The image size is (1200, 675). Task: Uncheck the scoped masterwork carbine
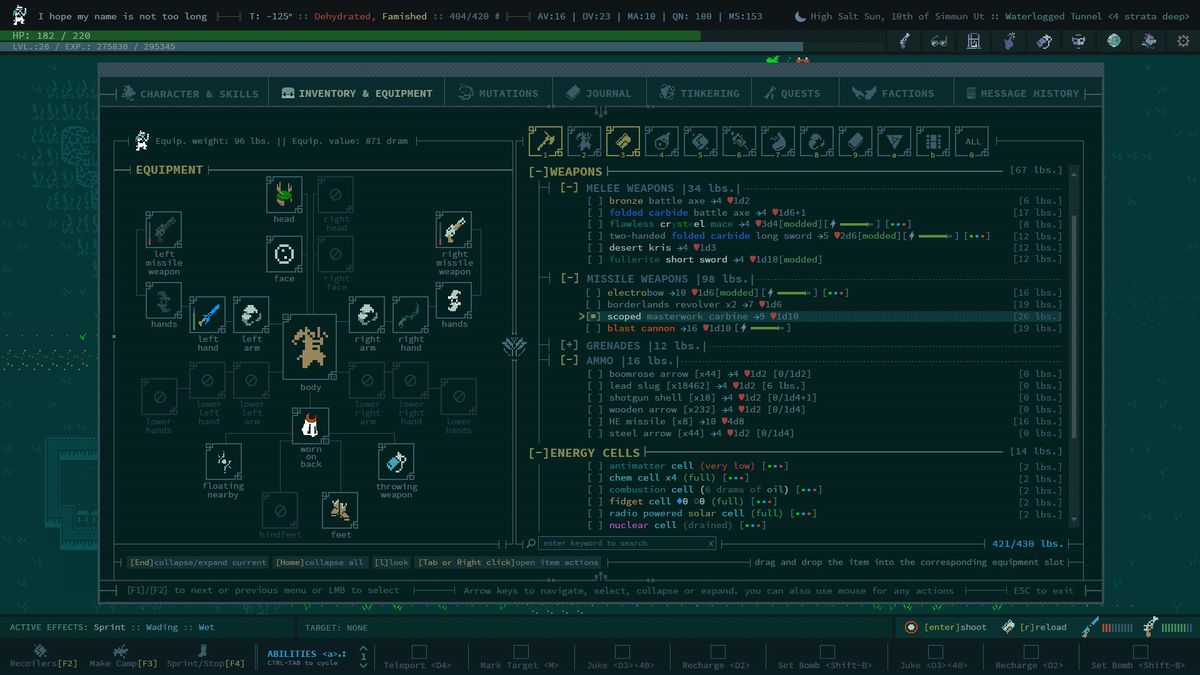592,315
